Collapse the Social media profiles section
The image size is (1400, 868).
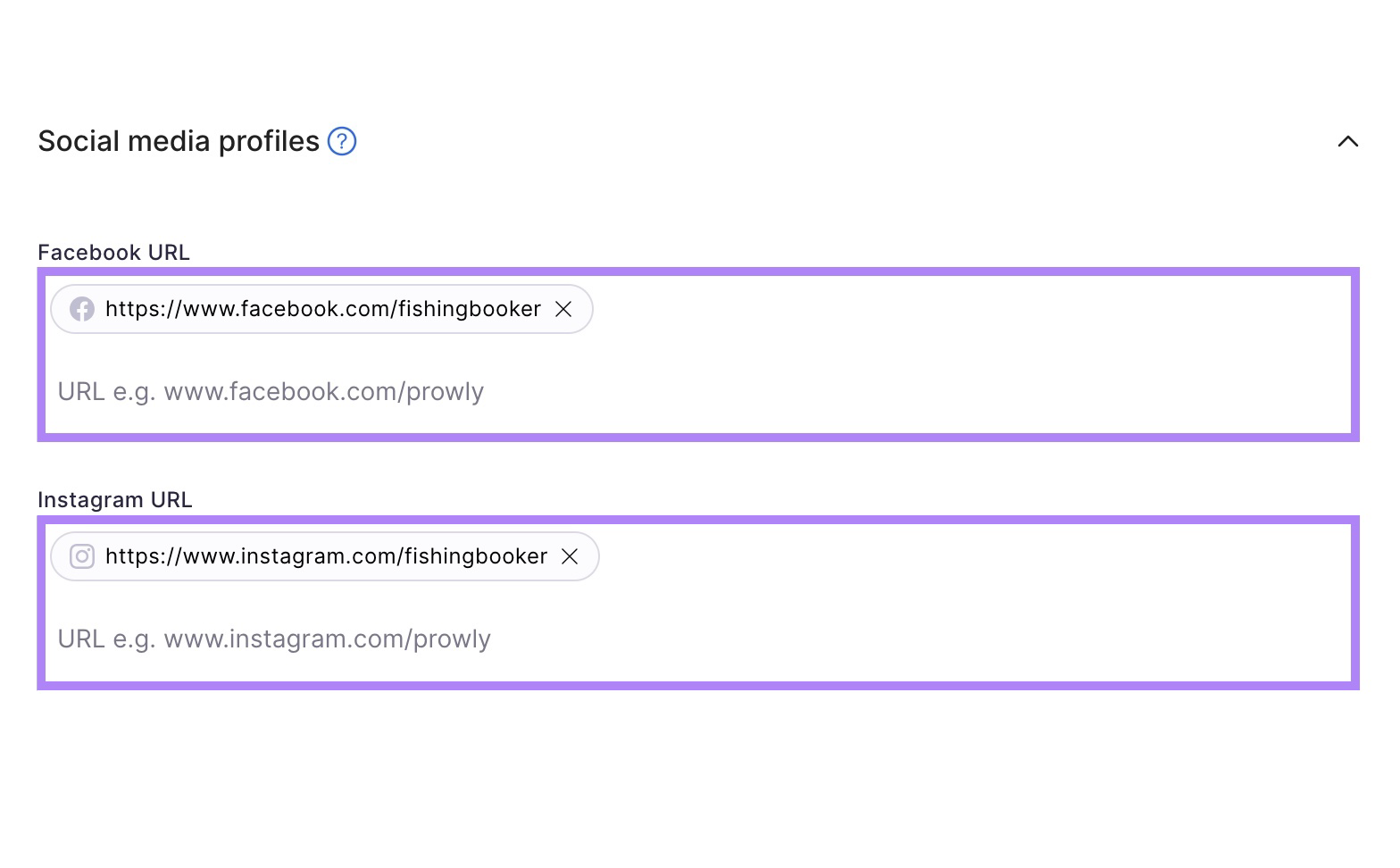coord(1348,140)
